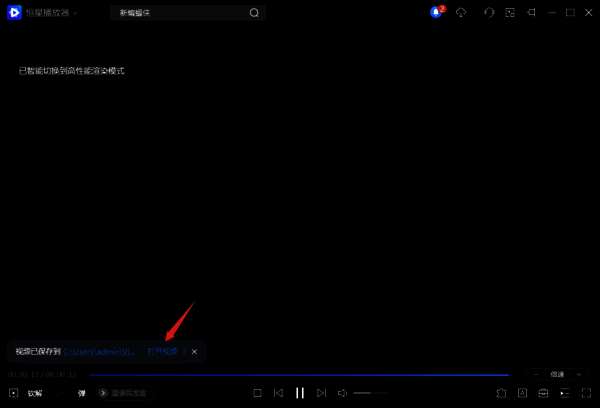
Task: Dismiss the video saved notification
Action: 195,352
